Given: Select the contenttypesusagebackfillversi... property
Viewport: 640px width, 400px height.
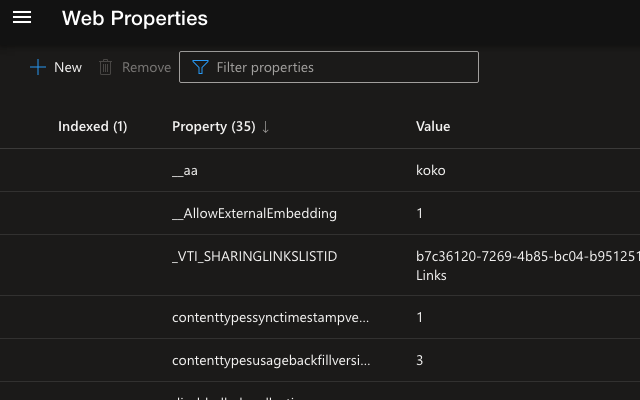Looking at the screenshot, I should pos(270,360).
